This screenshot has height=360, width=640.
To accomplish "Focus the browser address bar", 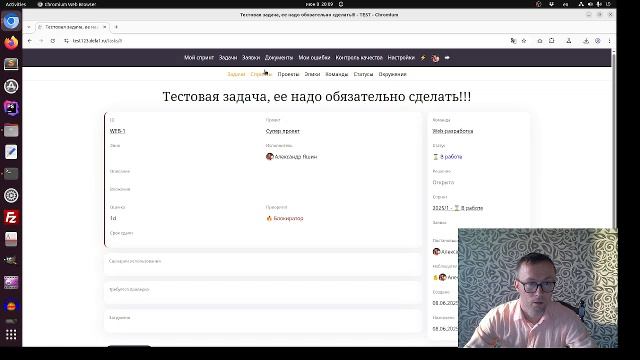I will [x=286, y=41].
